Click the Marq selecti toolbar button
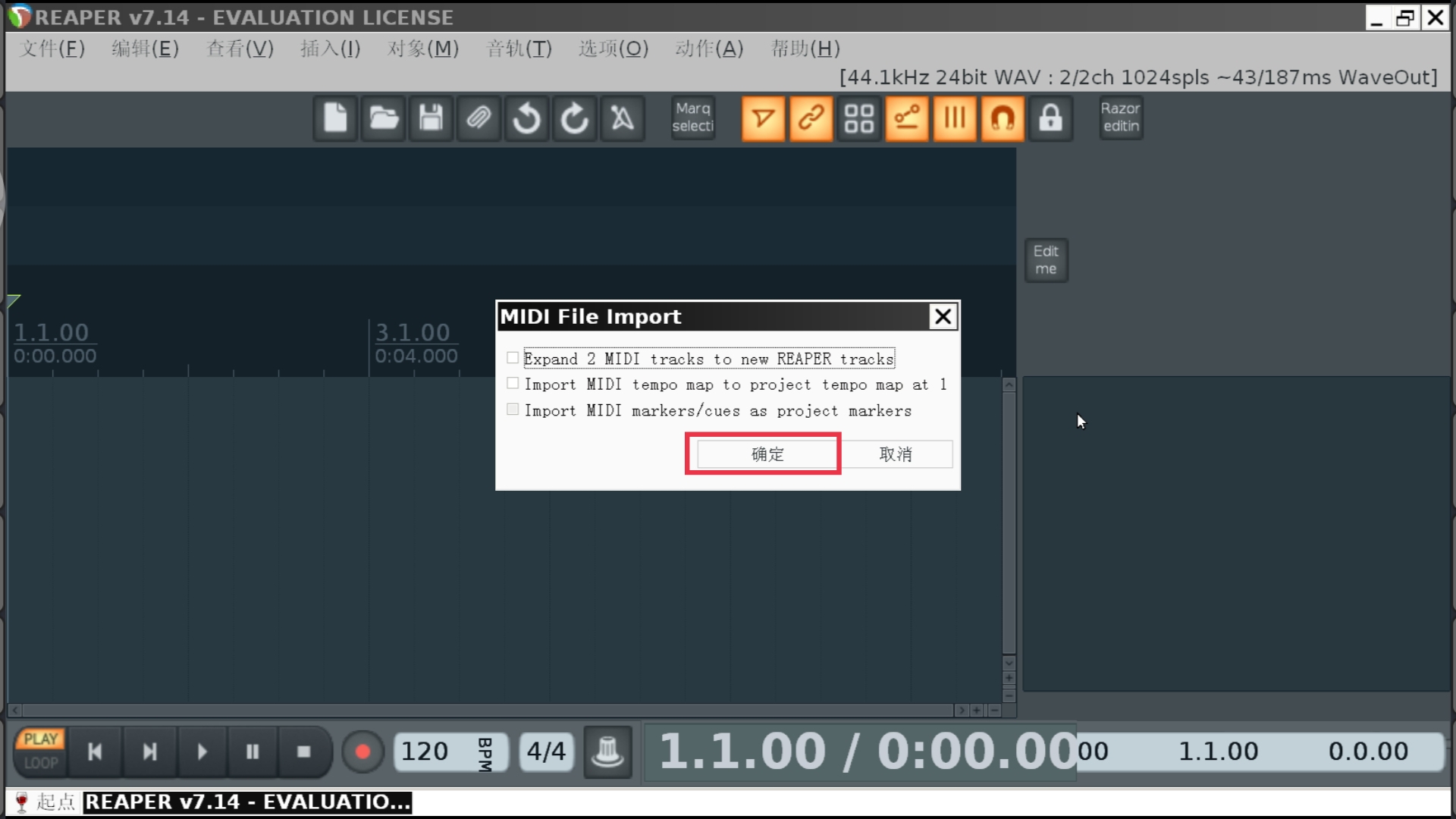The image size is (1456, 819). [693, 118]
